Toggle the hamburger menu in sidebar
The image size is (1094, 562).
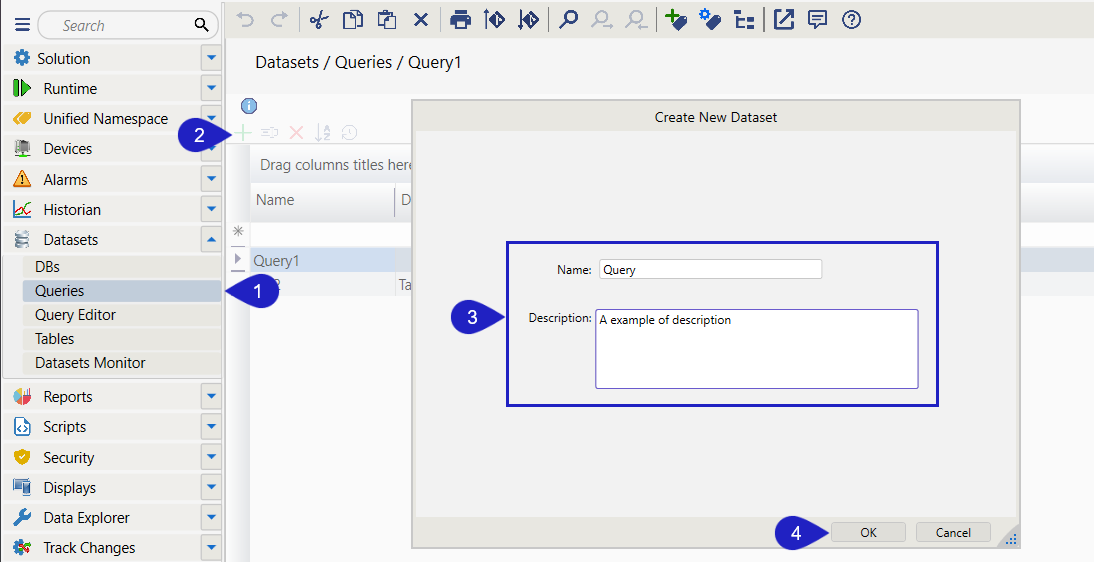tap(22, 26)
